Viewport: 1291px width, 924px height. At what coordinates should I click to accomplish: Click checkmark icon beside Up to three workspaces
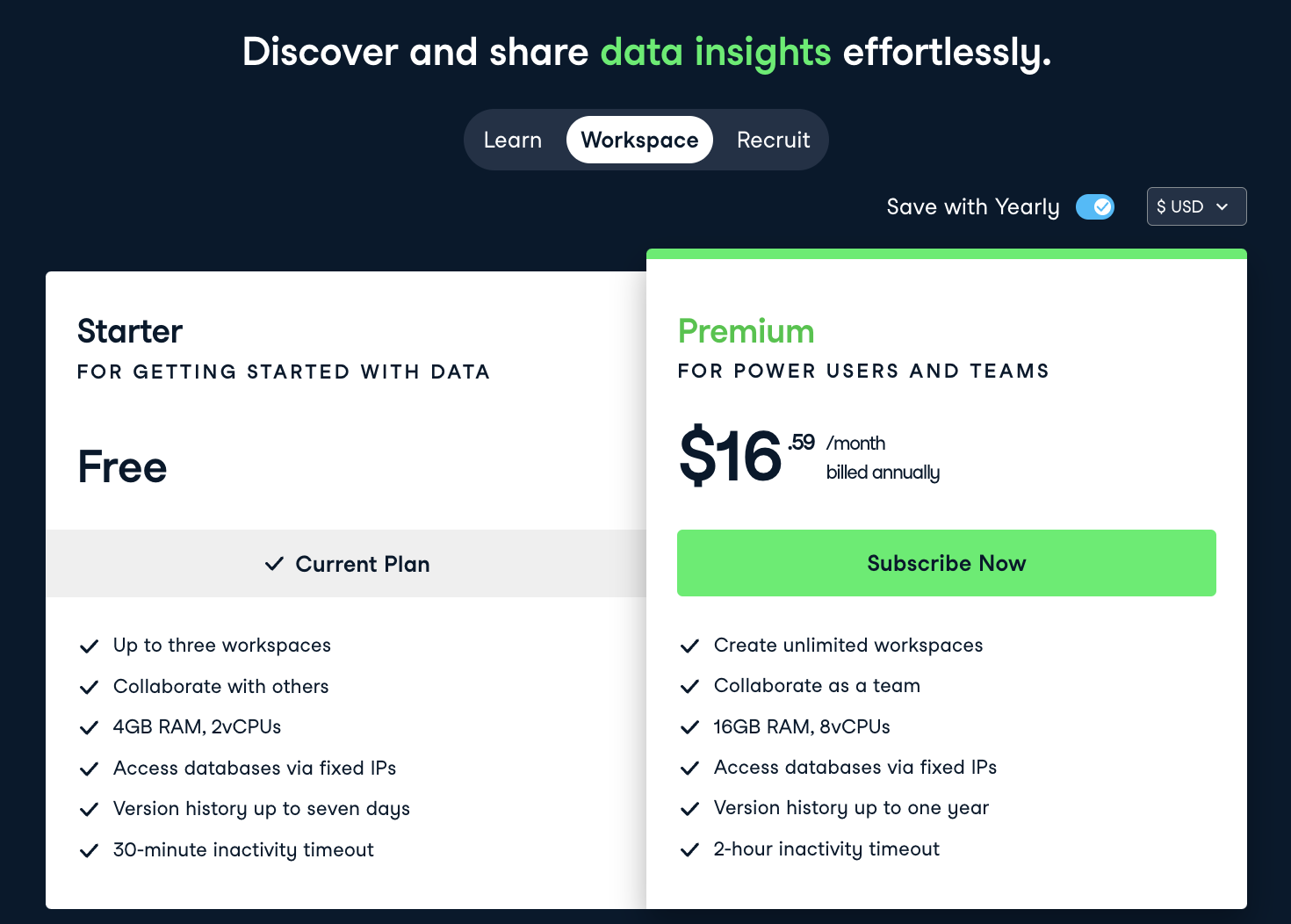click(x=89, y=646)
